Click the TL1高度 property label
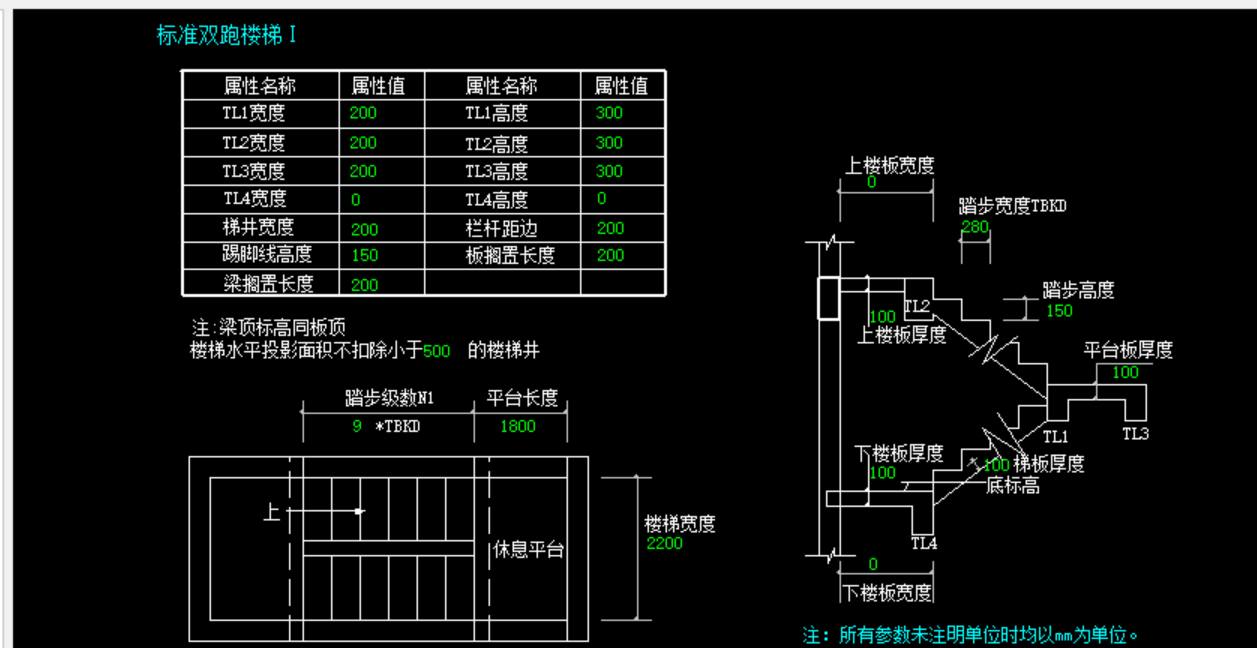The width and height of the screenshot is (1257, 648). (x=496, y=113)
